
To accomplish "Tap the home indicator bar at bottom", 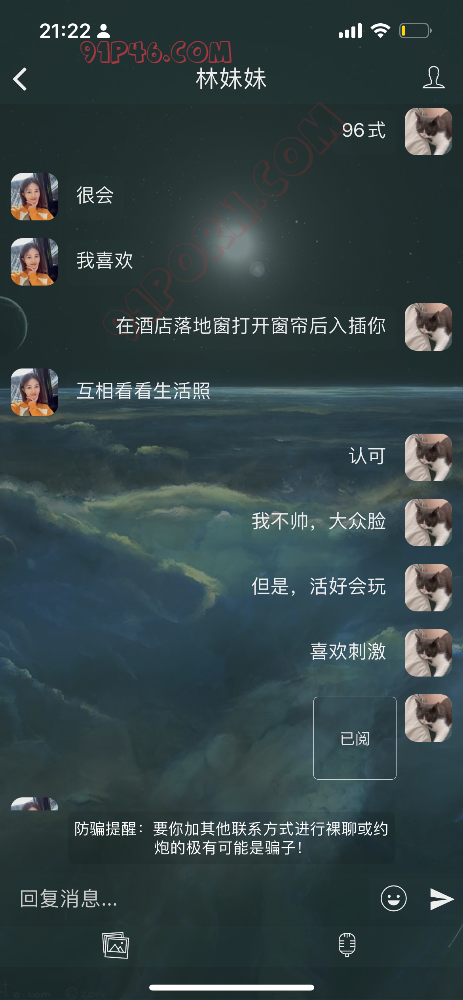I will tap(232, 988).
